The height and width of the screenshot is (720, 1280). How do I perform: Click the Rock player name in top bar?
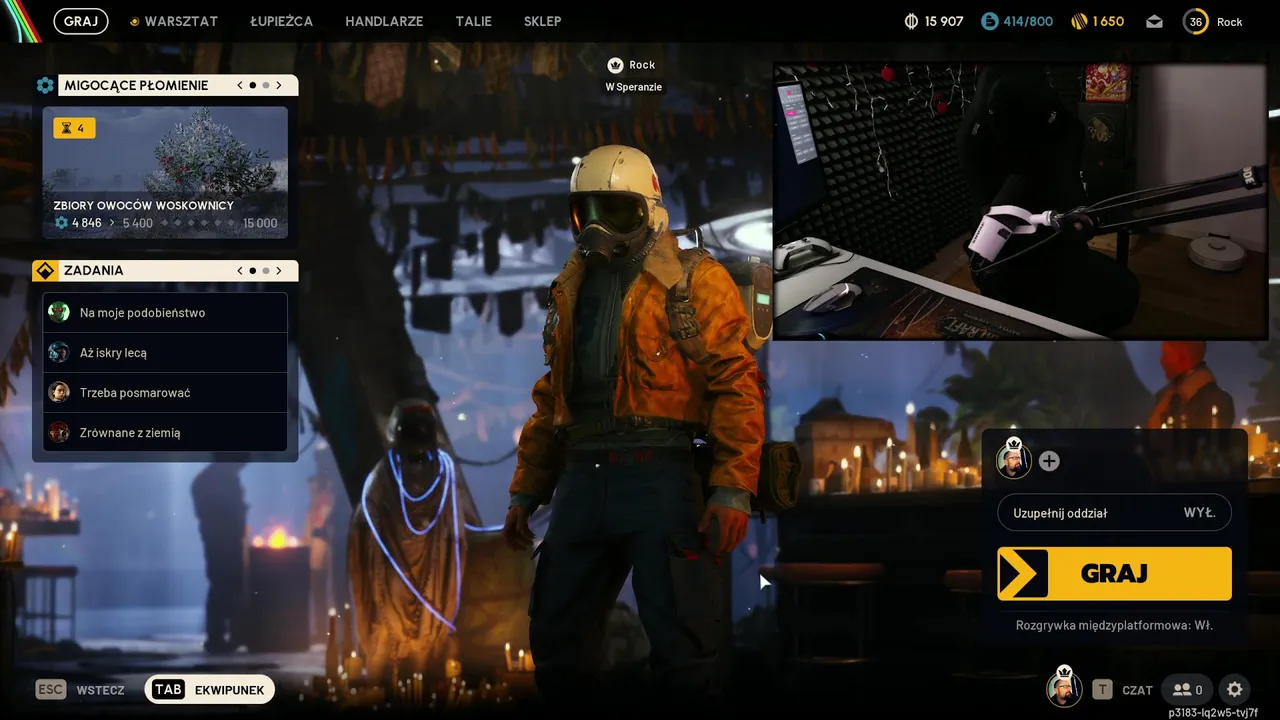point(1229,22)
